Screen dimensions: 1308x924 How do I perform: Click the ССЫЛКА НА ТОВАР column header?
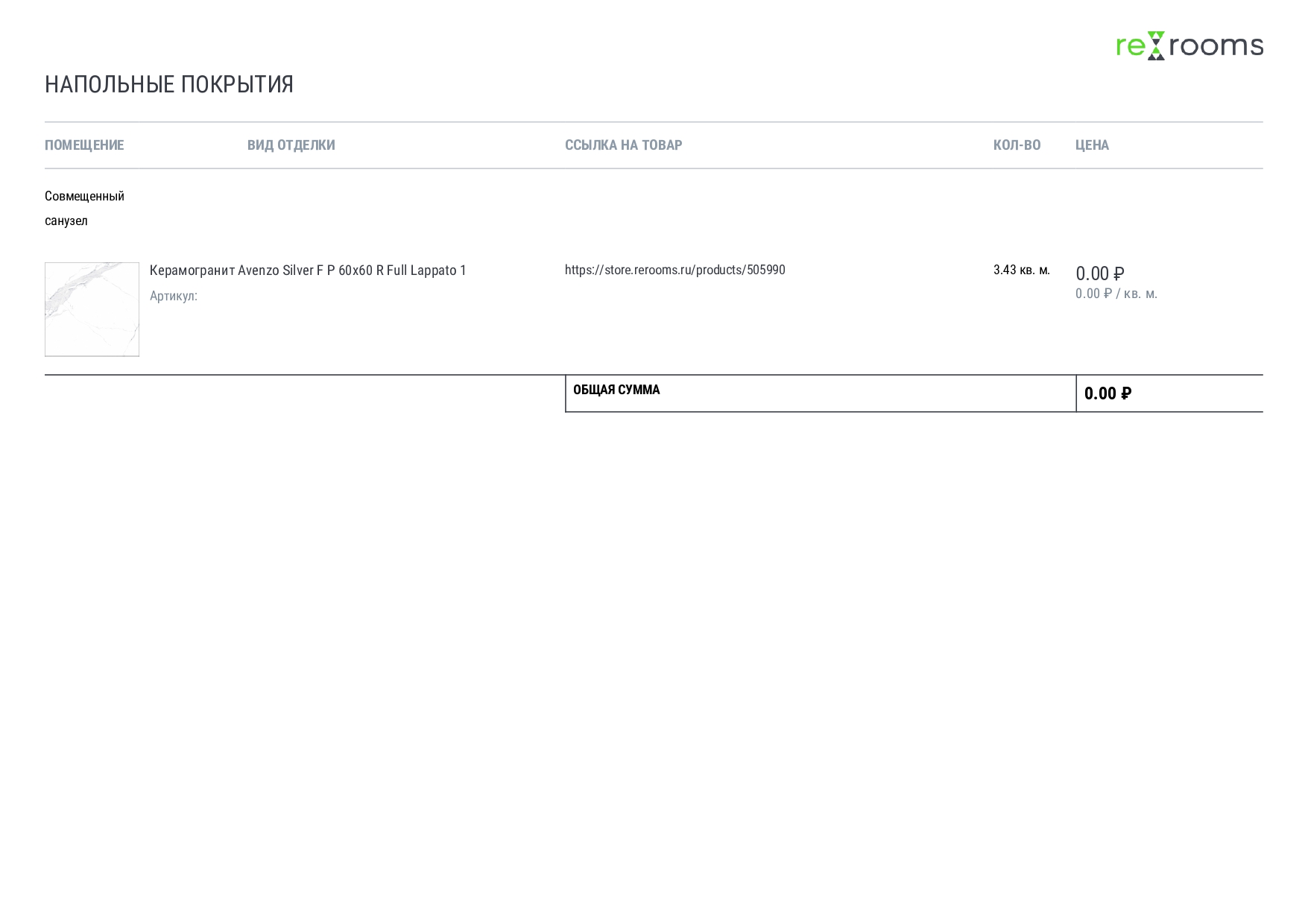[x=623, y=145]
